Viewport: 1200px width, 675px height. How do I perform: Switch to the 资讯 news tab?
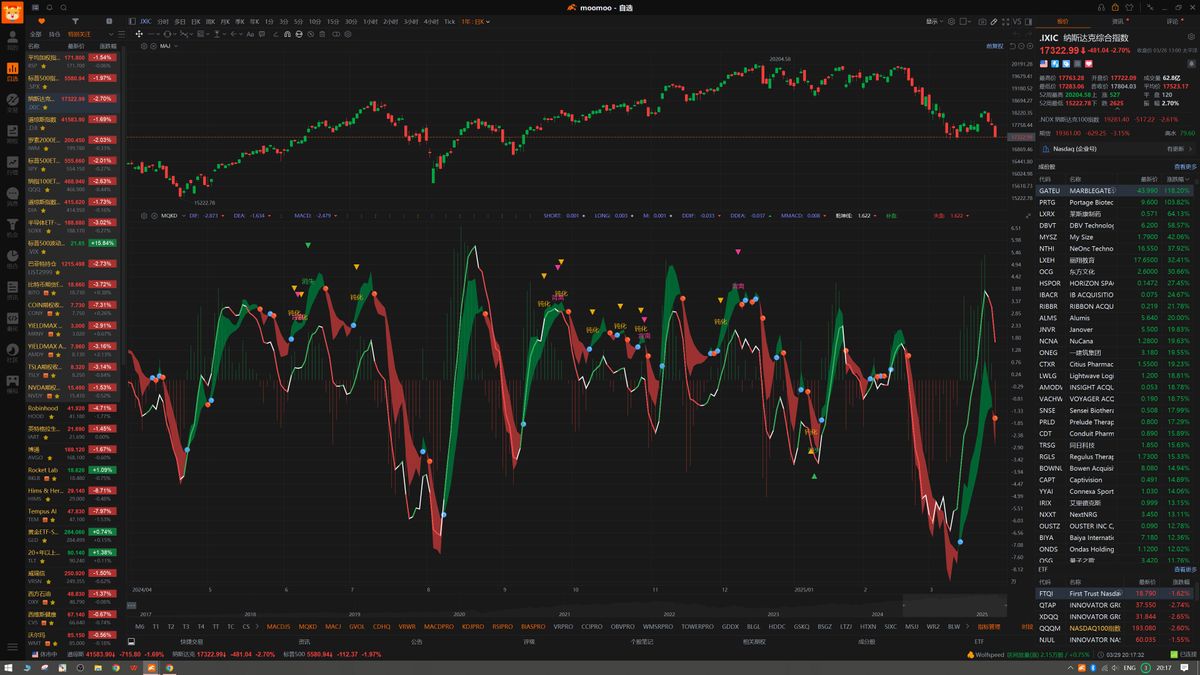pyautogui.click(x=1117, y=21)
